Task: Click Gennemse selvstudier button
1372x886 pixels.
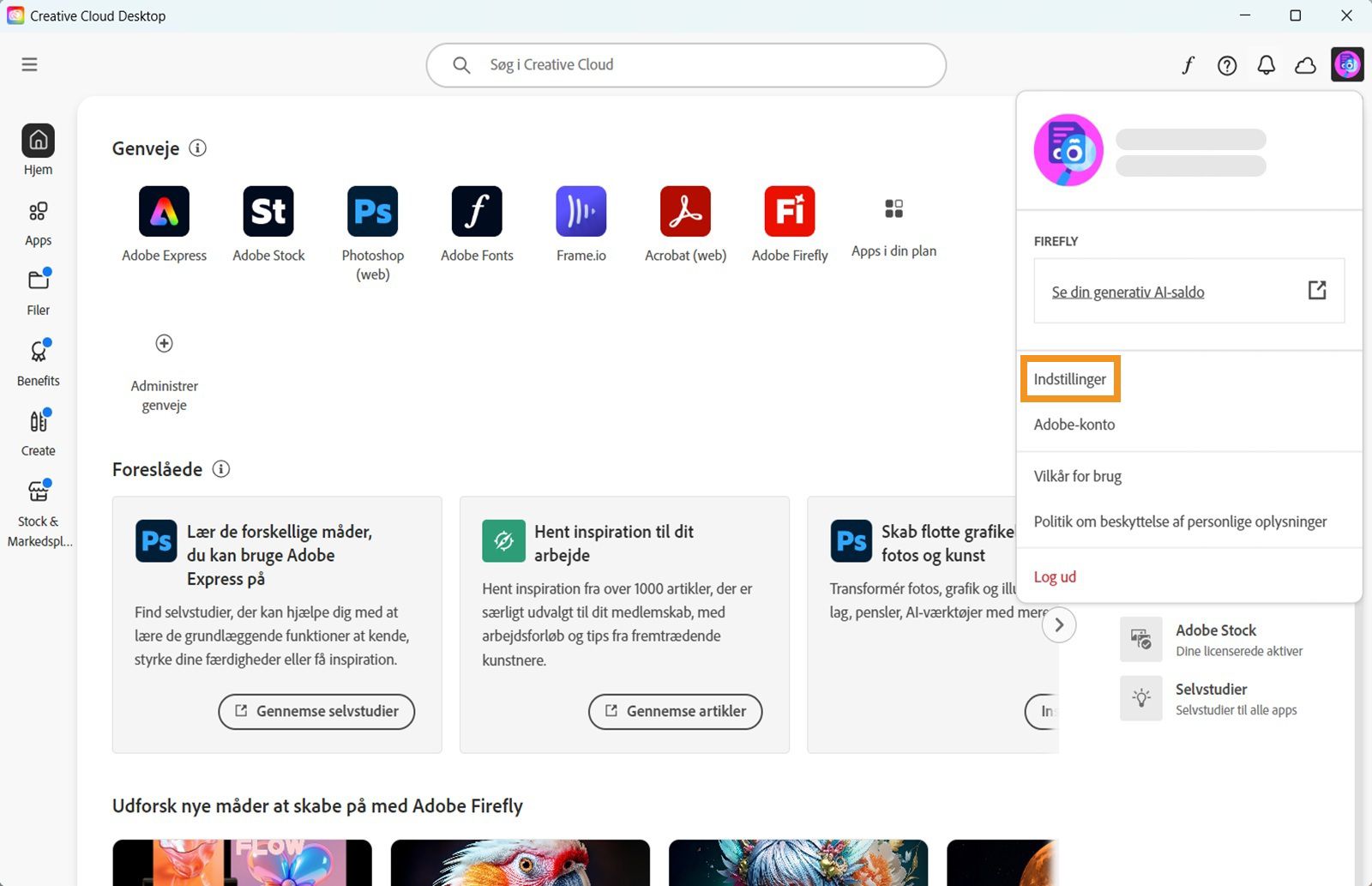Action: [316, 712]
